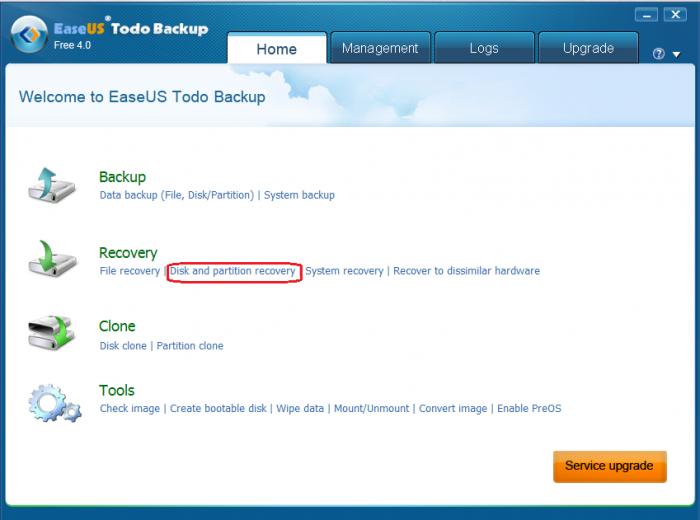Image resolution: width=700 pixels, height=520 pixels.
Task: Click the Service upgrade button
Action: 610,466
